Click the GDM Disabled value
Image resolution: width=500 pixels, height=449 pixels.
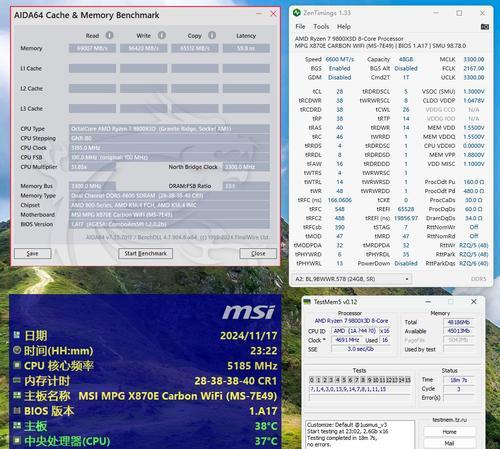click(x=339, y=77)
